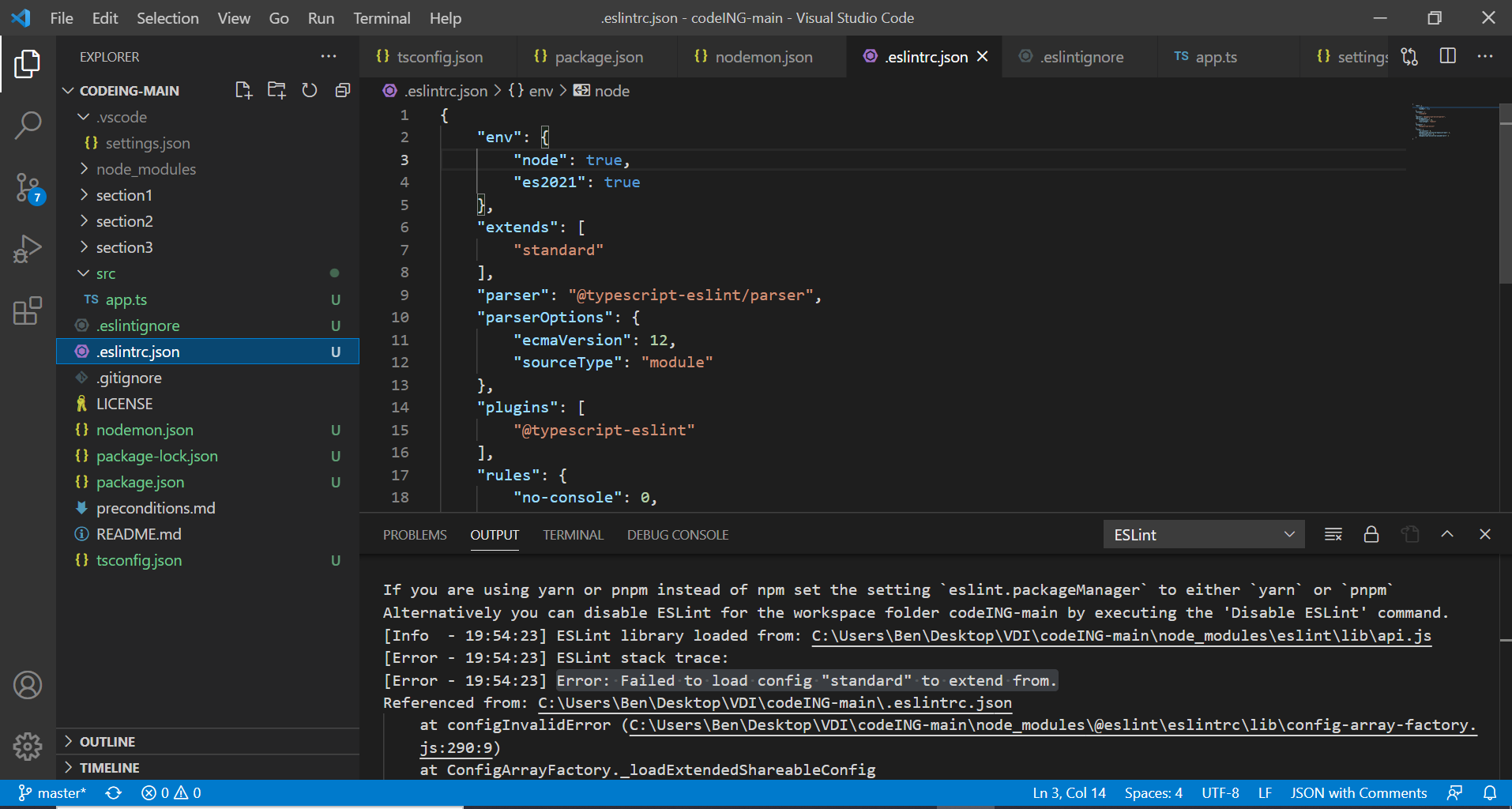Open the Selection menu
Viewport: 1512px width, 809px height.
tap(167, 17)
